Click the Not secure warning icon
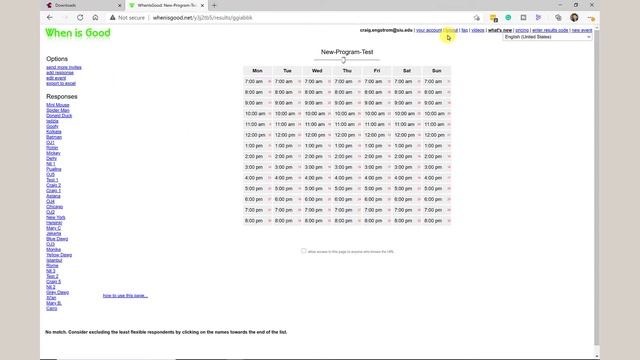This screenshot has height=360, width=640. (x=113, y=18)
